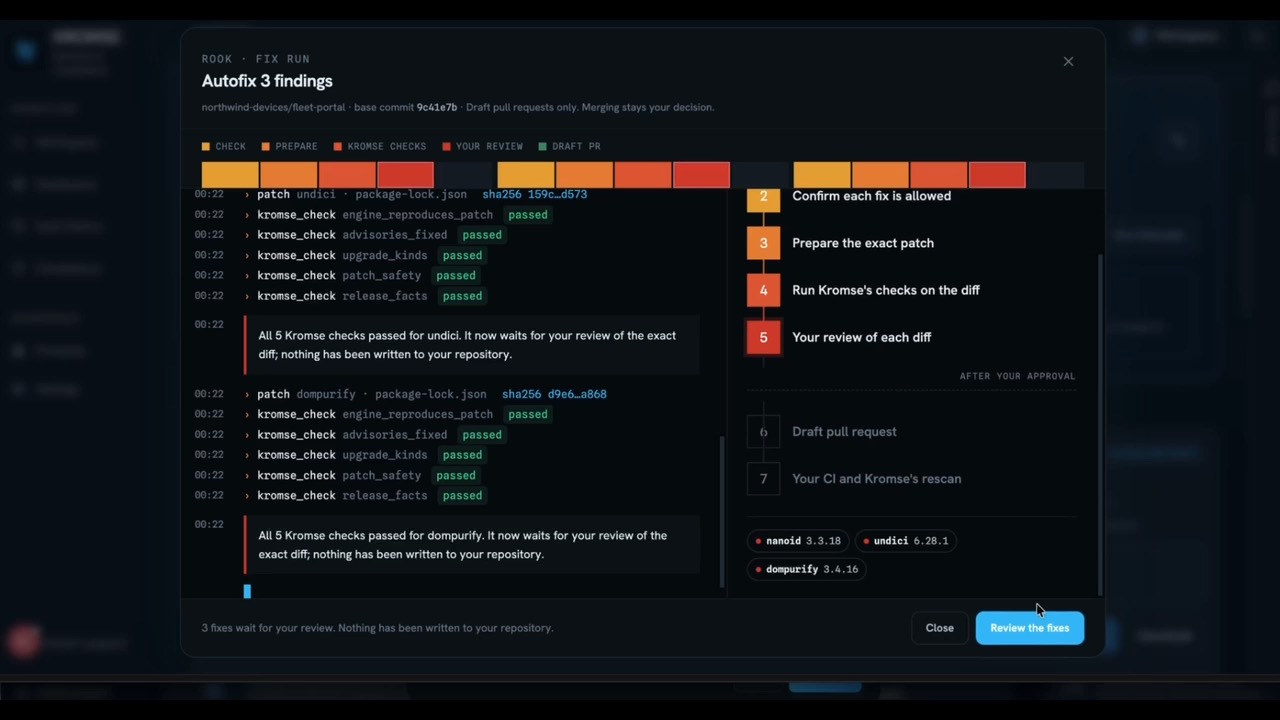Click the steps pane vertical scrollbar
The height and width of the screenshot is (720, 1280).
tap(1100, 423)
